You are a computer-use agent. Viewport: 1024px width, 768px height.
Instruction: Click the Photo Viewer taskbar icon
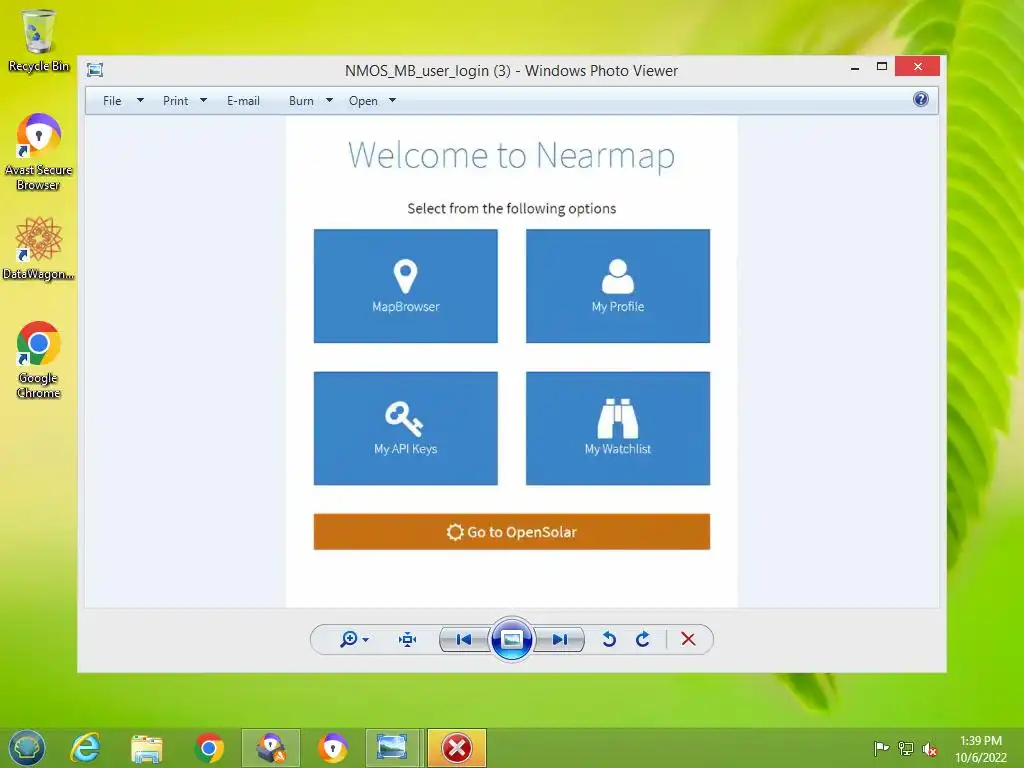(x=392, y=748)
